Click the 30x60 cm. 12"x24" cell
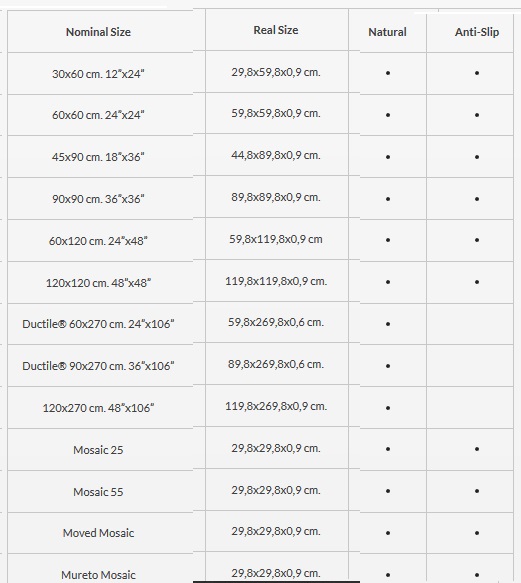 pyautogui.click(x=98, y=74)
